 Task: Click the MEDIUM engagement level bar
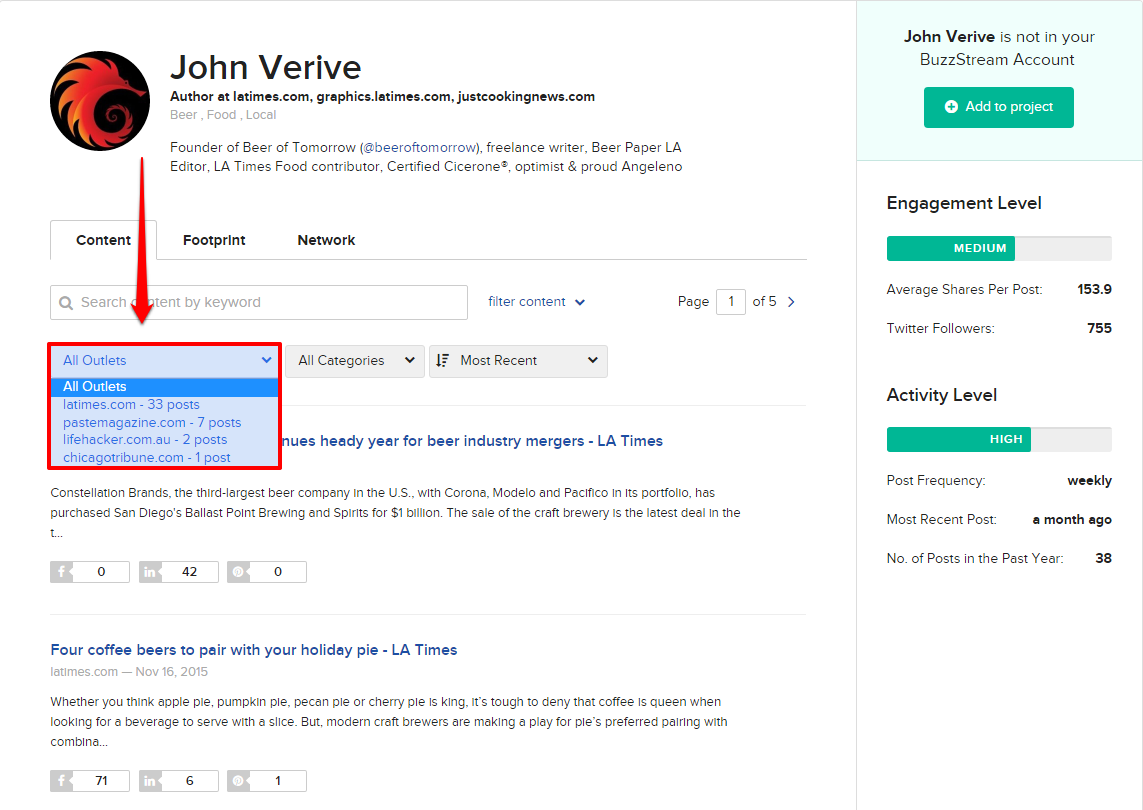(950, 248)
